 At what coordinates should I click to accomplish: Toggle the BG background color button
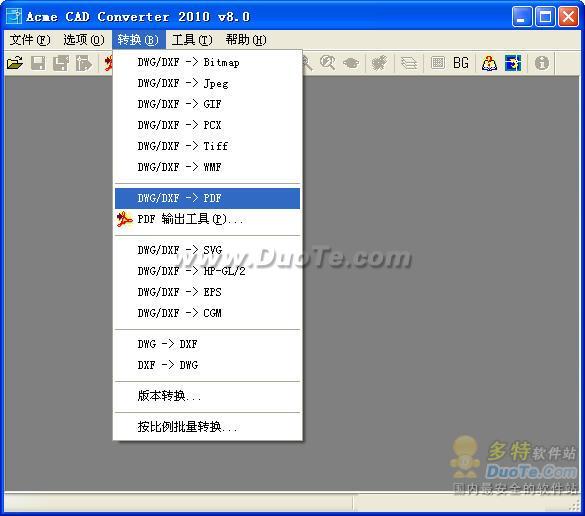click(x=461, y=63)
